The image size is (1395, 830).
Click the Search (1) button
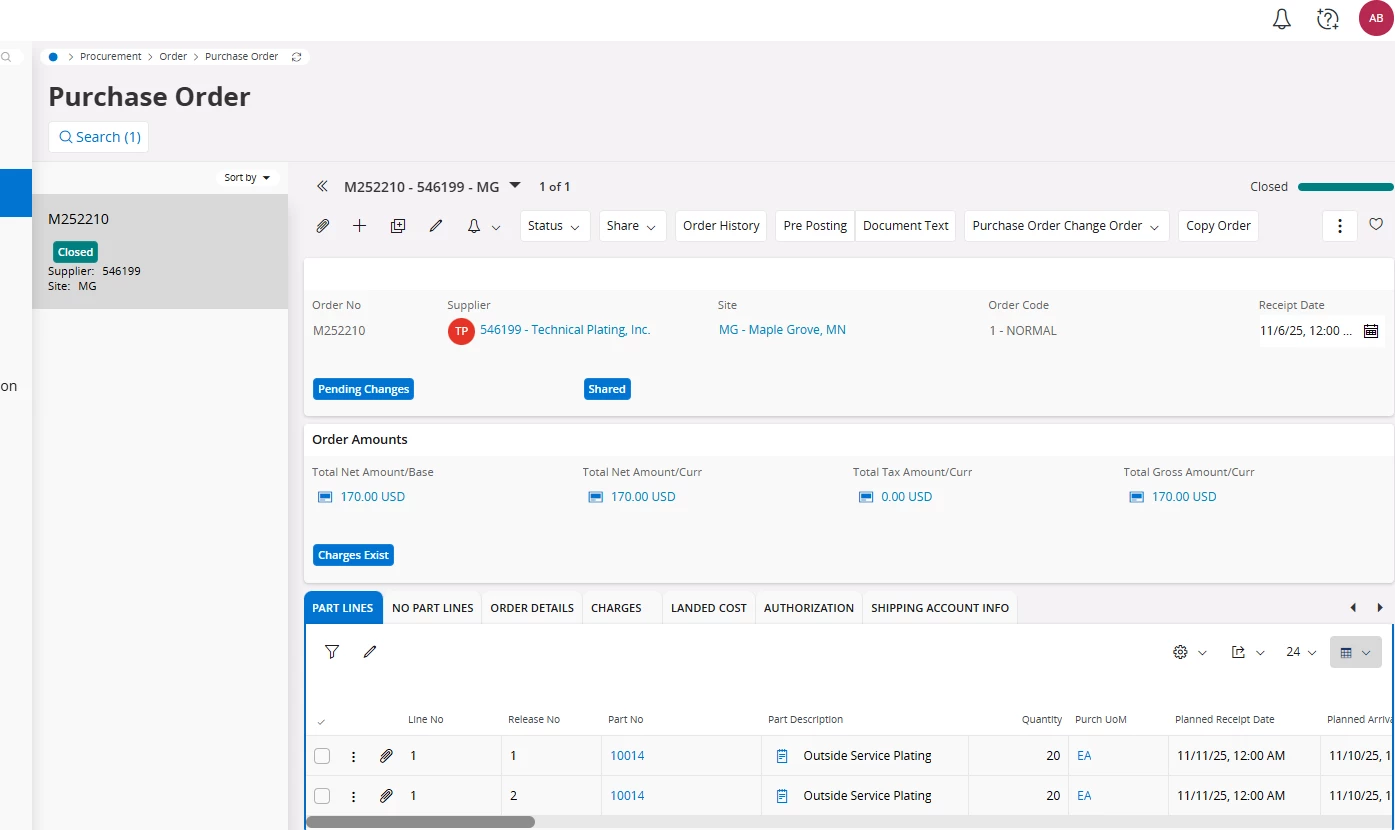click(99, 137)
